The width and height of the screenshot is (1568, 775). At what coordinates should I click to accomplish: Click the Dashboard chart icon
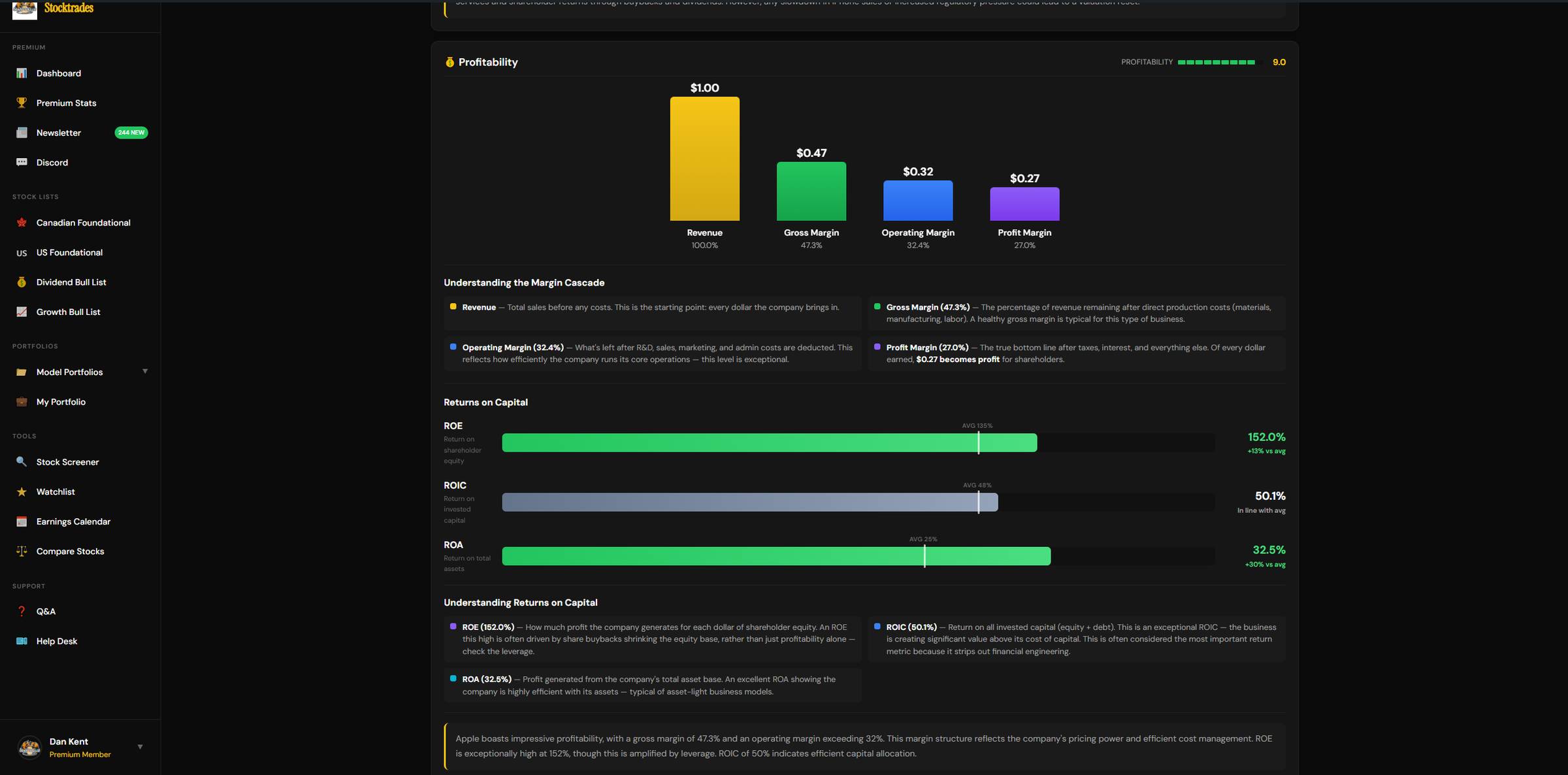pyautogui.click(x=22, y=73)
